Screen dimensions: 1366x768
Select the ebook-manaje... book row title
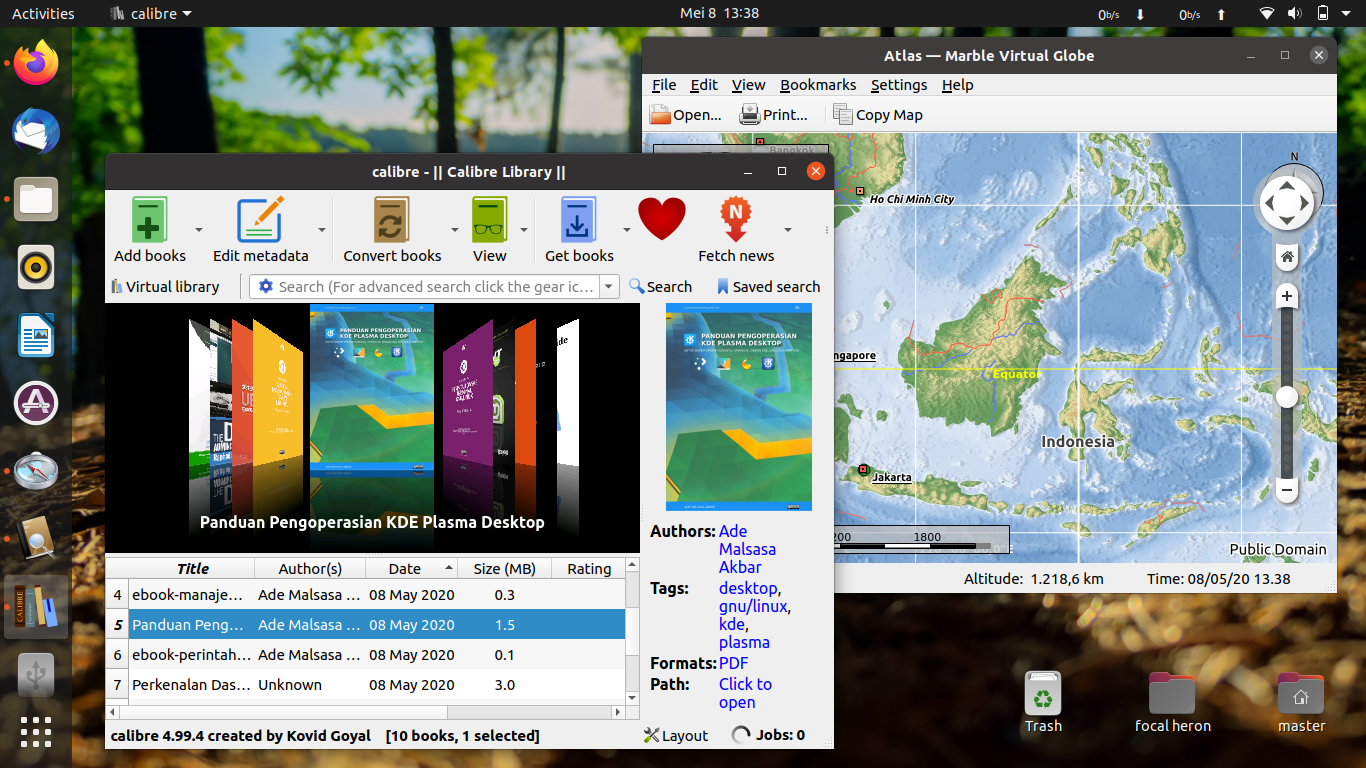(188, 595)
